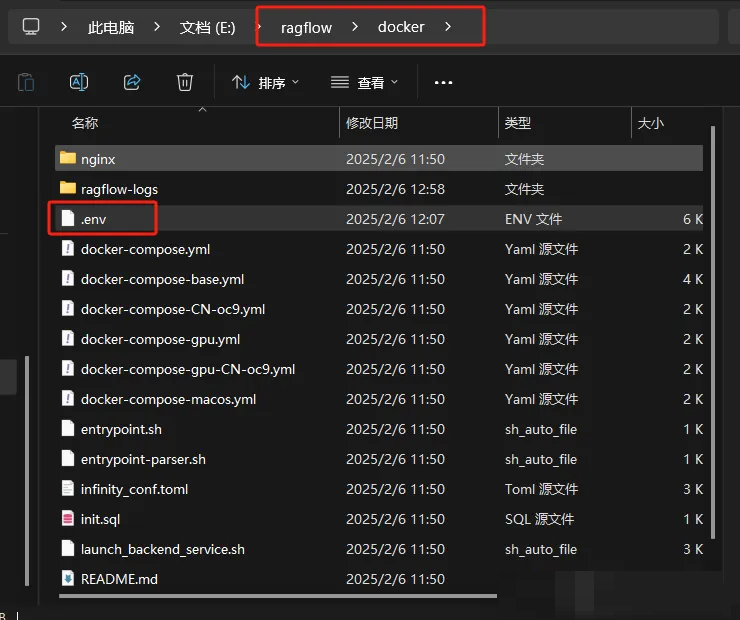
Task: Select file name entrypoint-parser.sh
Action: pyautogui.click(x=143, y=460)
